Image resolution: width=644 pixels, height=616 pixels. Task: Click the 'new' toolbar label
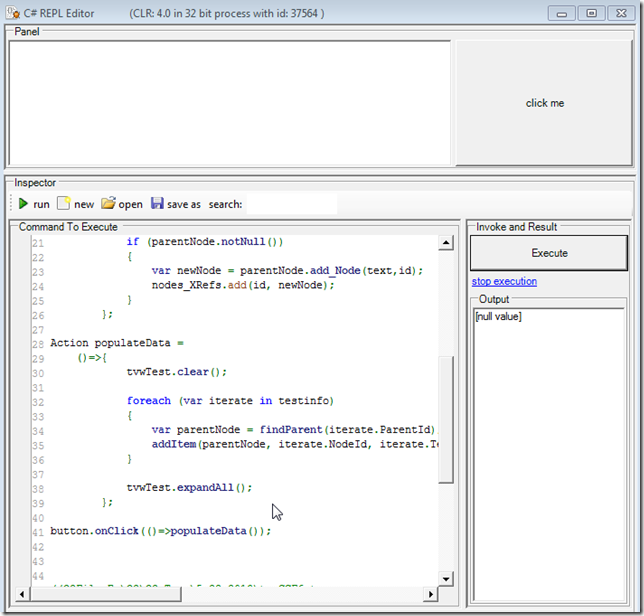point(84,204)
